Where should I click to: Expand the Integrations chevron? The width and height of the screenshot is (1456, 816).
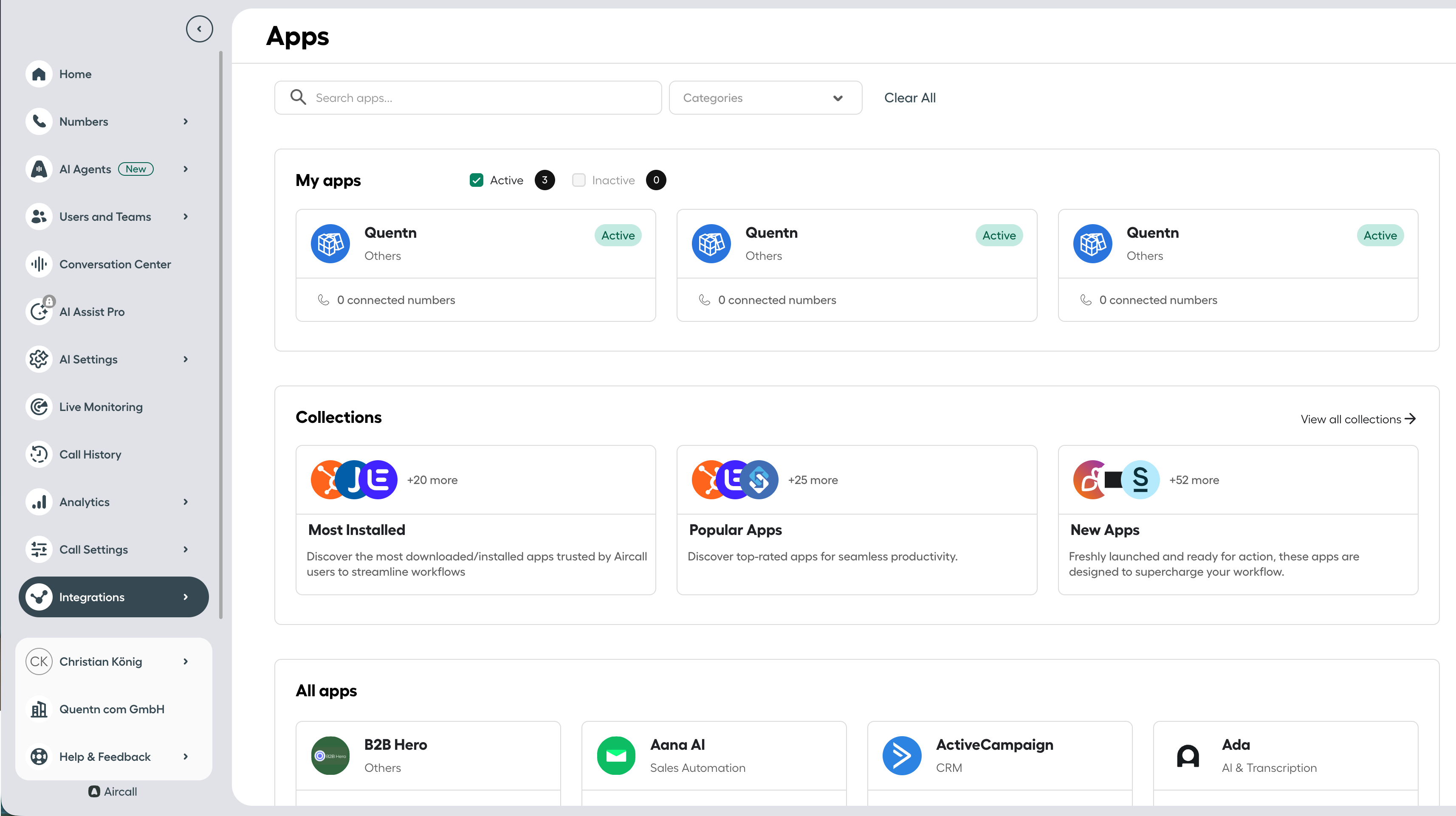[185, 597]
